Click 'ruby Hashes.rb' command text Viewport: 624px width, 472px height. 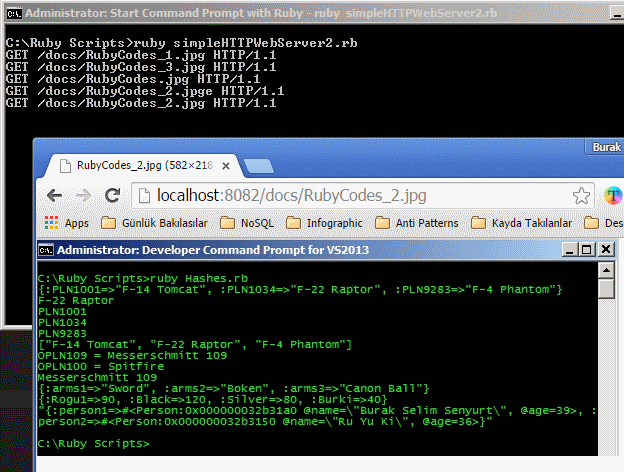click(199, 278)
